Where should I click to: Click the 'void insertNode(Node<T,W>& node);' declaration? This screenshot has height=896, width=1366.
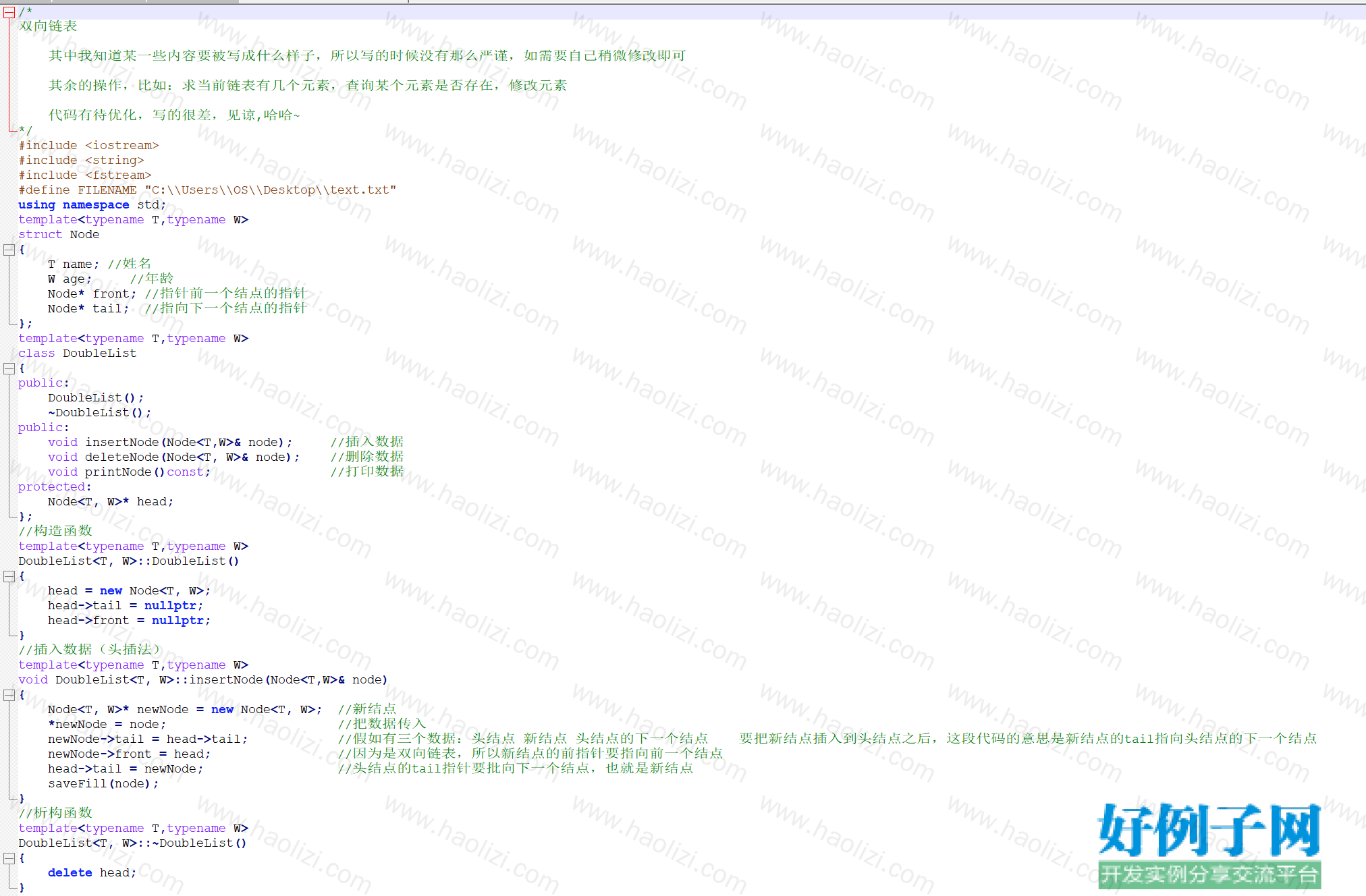(x=170, y=442)
